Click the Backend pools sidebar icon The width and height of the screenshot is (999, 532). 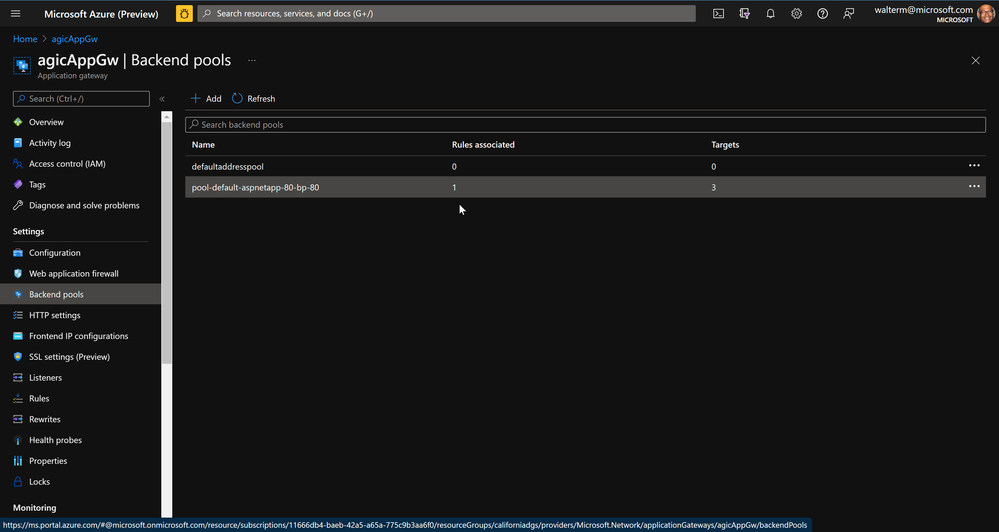tap(18, 294)
